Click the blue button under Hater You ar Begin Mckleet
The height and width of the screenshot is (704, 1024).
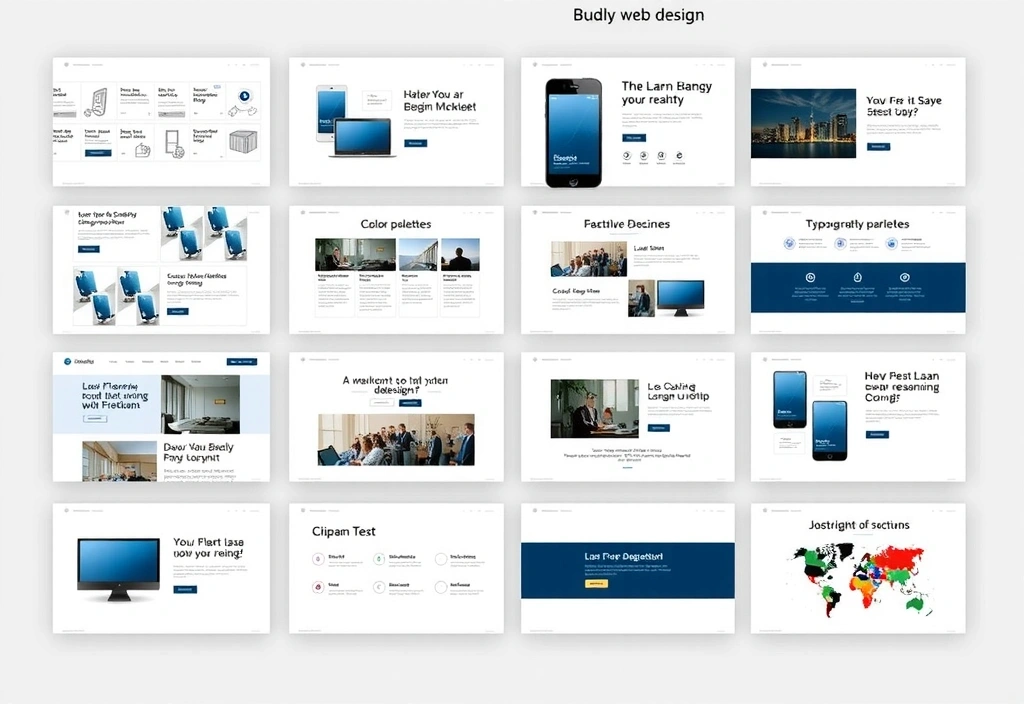tap(418, 143)
